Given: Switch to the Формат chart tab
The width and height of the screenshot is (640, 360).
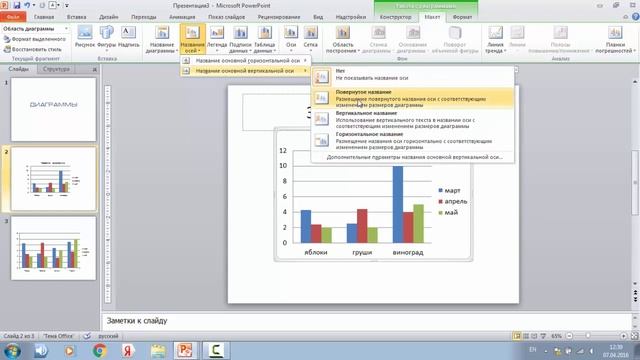Looking at the screenshot, I should (x=462, y=17).
